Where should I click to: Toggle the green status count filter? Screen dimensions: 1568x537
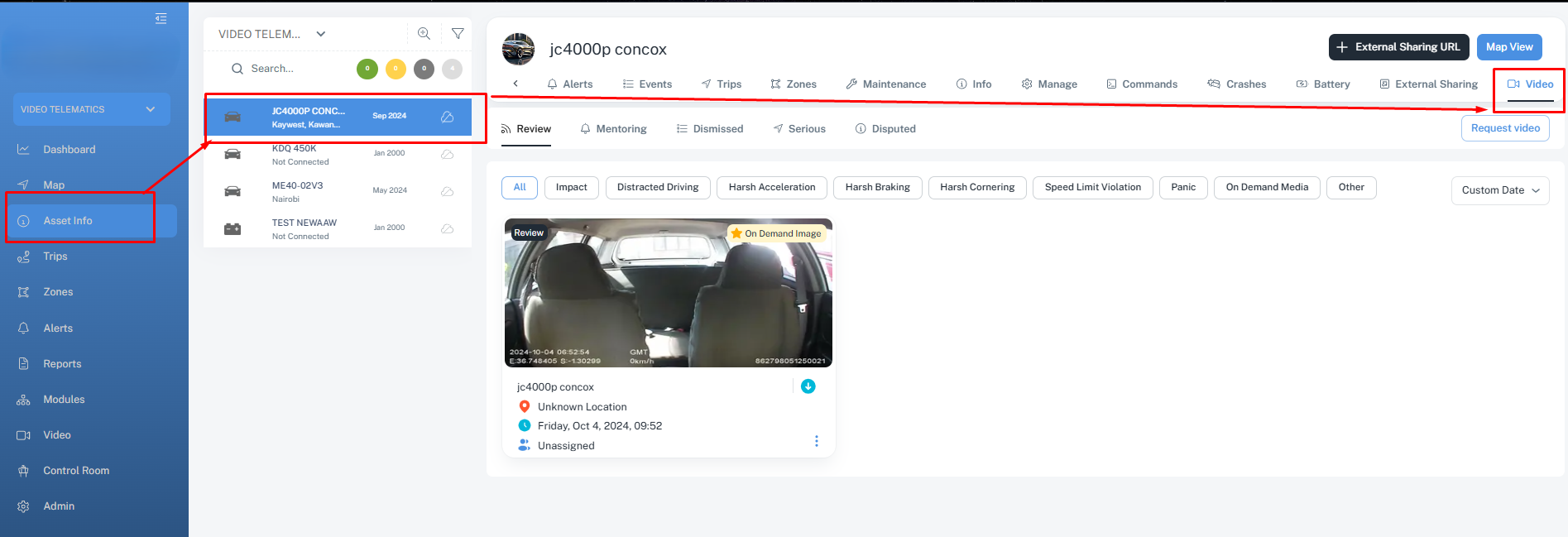coord(367,69)
